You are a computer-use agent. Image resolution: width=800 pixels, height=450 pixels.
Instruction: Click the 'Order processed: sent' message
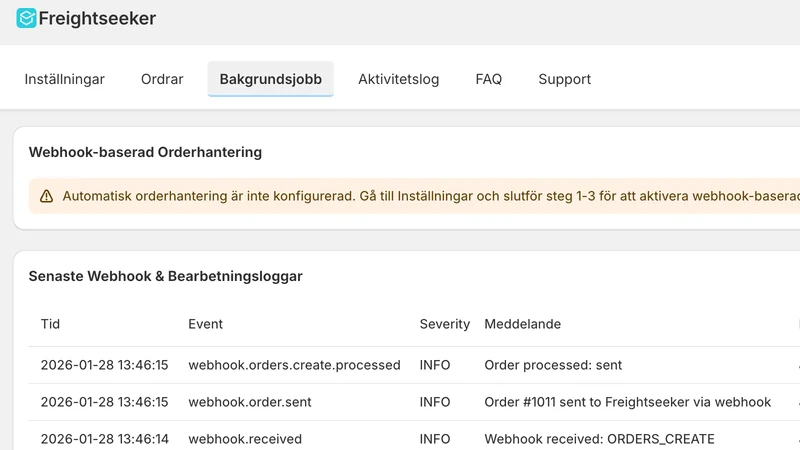tap(553, 365)
